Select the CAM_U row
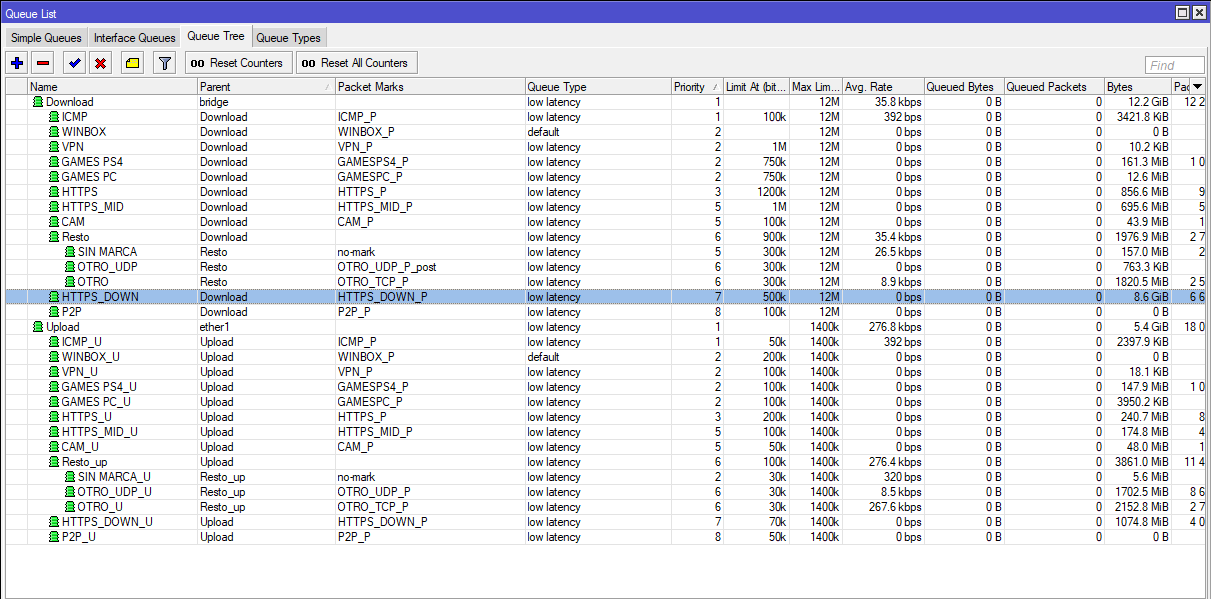 click(604, 447)
